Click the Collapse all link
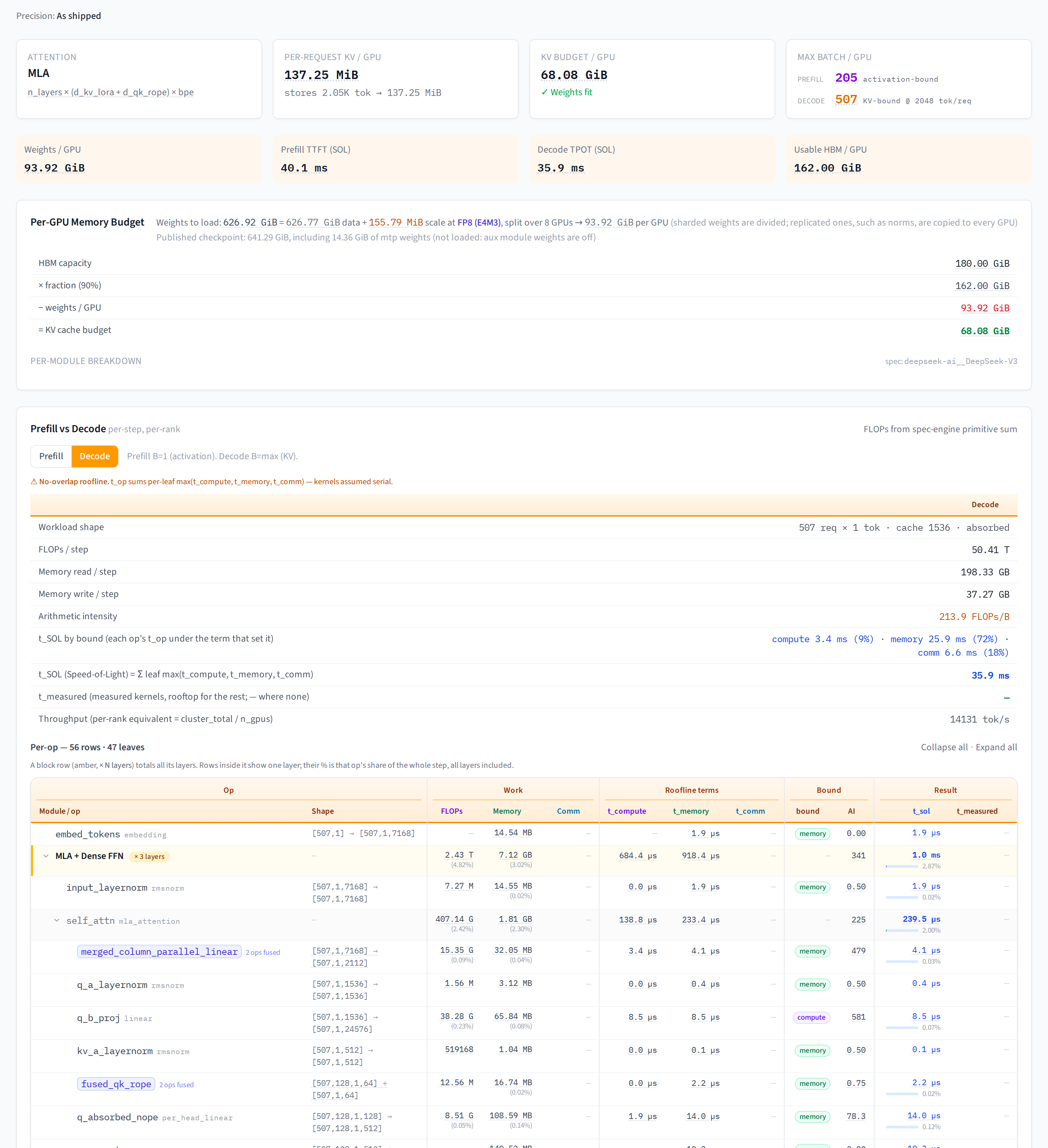1048x1148 pixels. [944, 747]
